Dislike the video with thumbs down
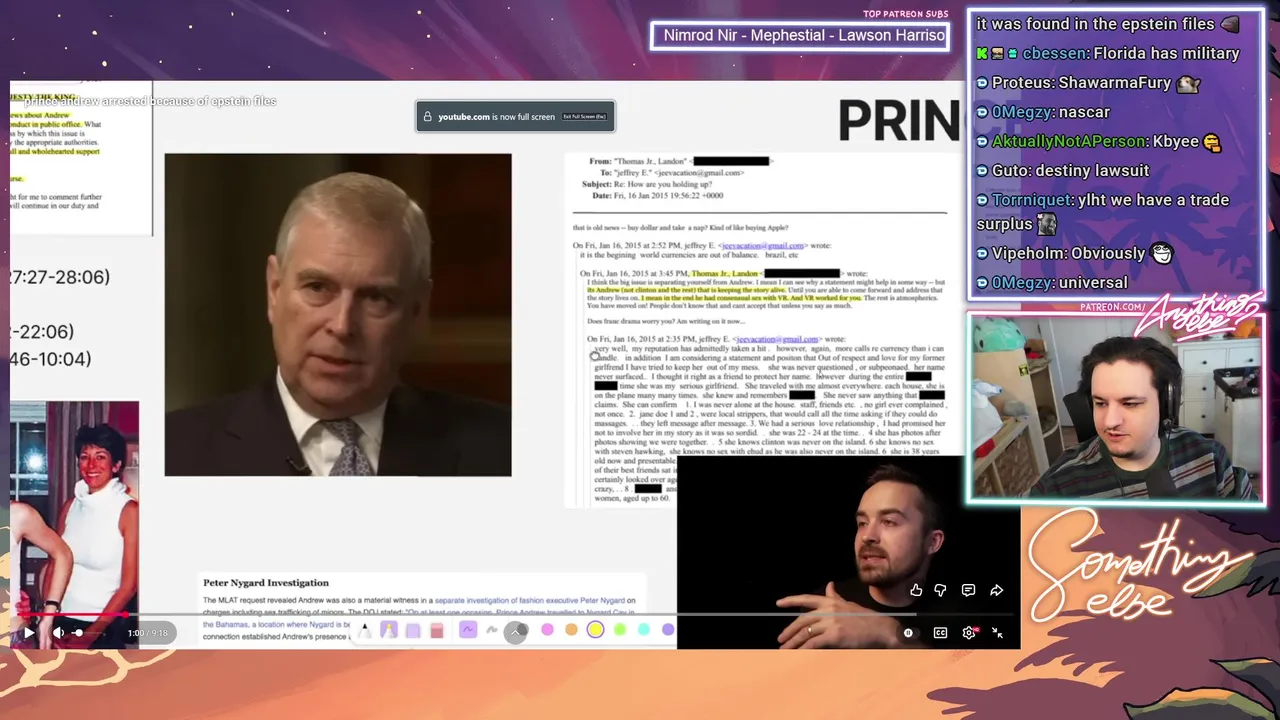The image size is (1280, 720). click(x=940, y=590)
